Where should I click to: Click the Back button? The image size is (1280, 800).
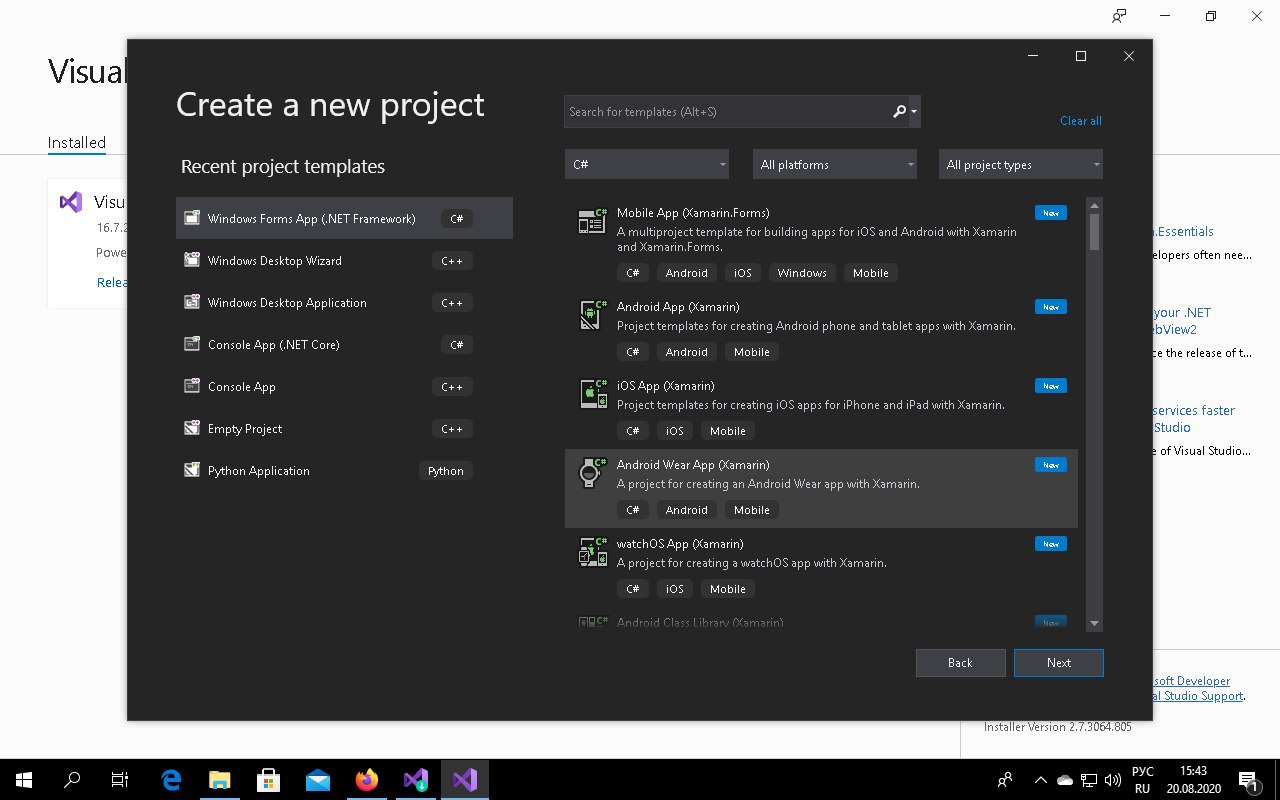coord(960,663)
